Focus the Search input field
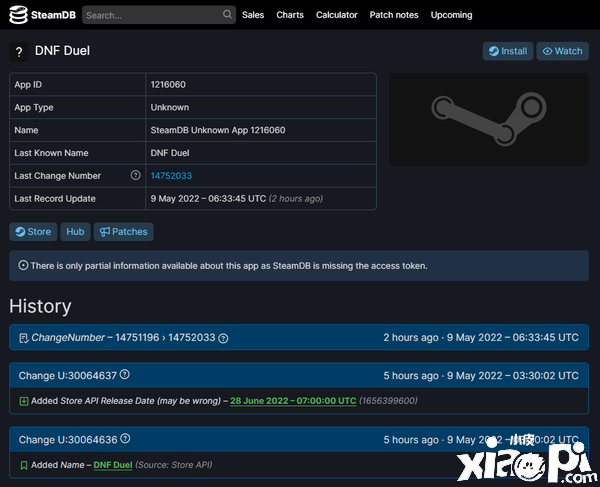This screenshot has height=487, width=600. coord(159,15)
